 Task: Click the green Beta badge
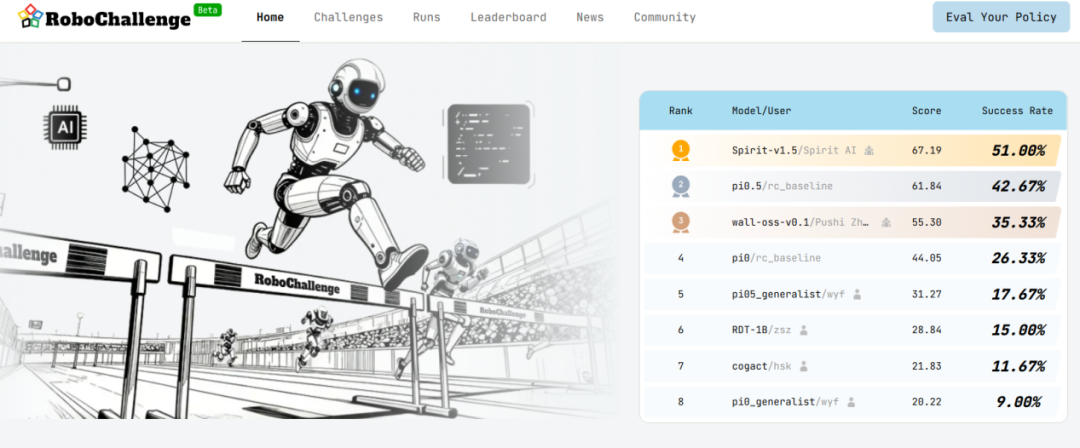207,10
